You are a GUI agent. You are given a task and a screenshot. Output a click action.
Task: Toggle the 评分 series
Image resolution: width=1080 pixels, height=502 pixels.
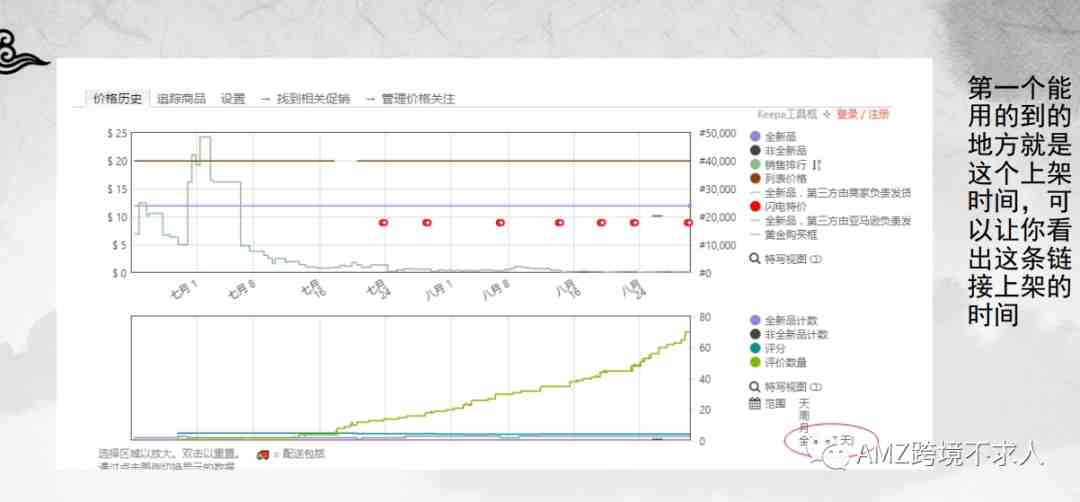(x=768, y=348)
